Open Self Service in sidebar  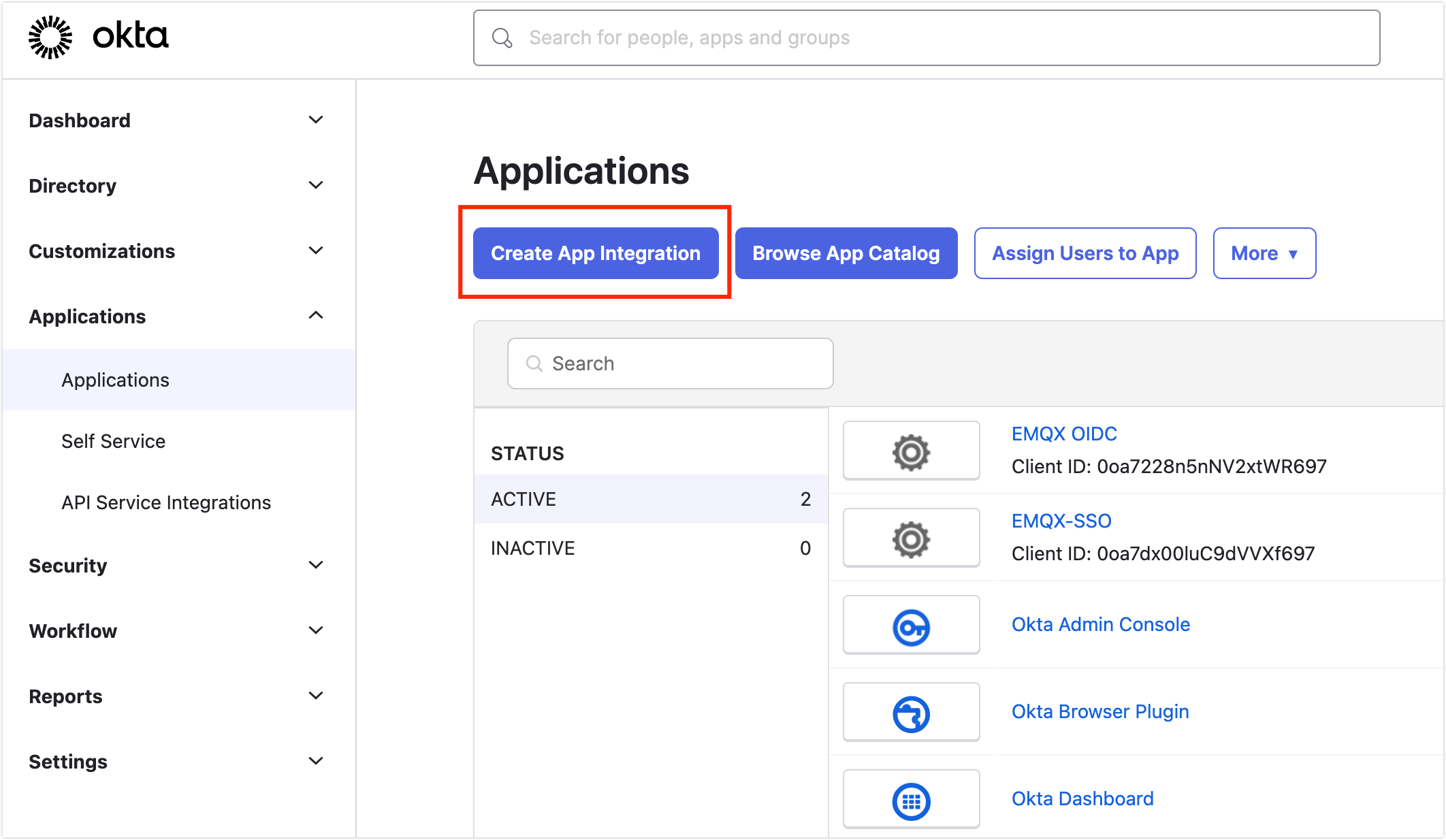coord(114,441)
